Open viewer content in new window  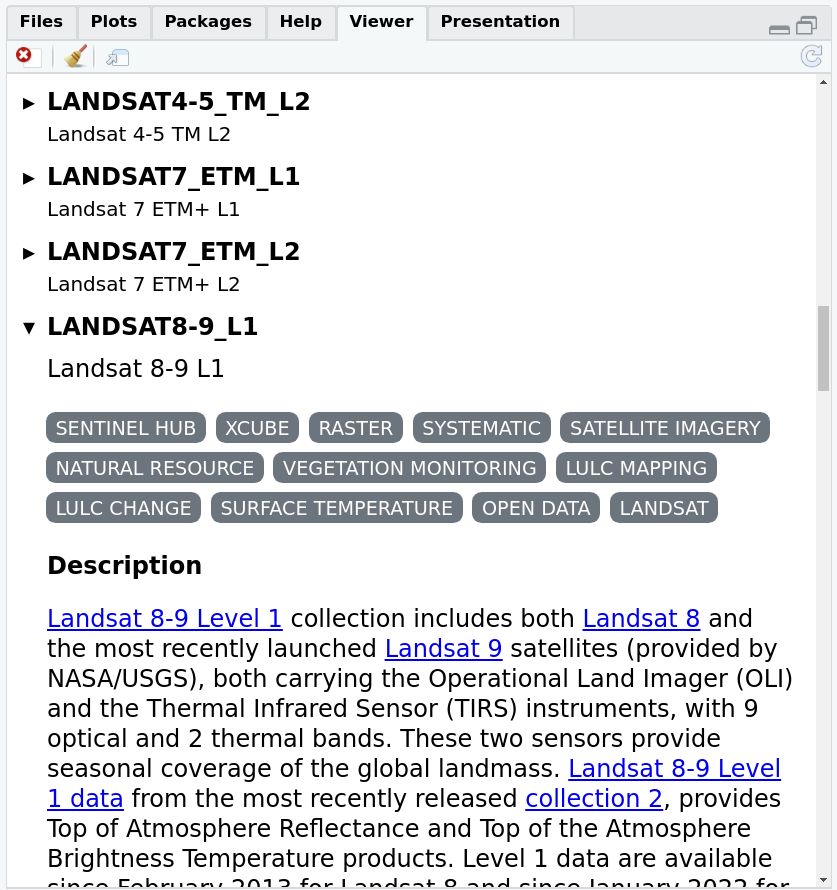click(118, 57)
